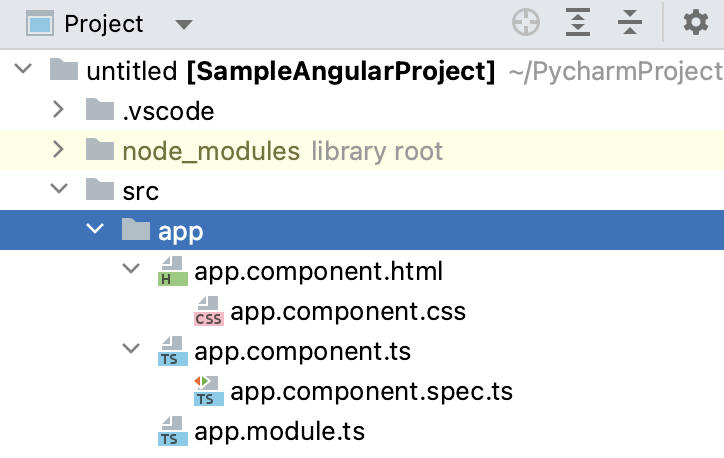Collapse the app.component.ts nested files chevron
The height and width of the screenshot is (458, 724).
click(131, 351)
